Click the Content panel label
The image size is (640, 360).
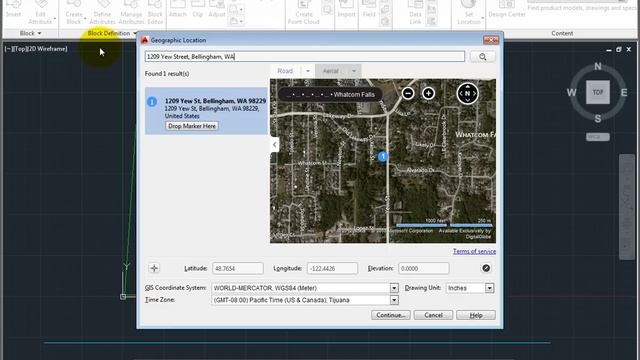(x=562, y=33)
